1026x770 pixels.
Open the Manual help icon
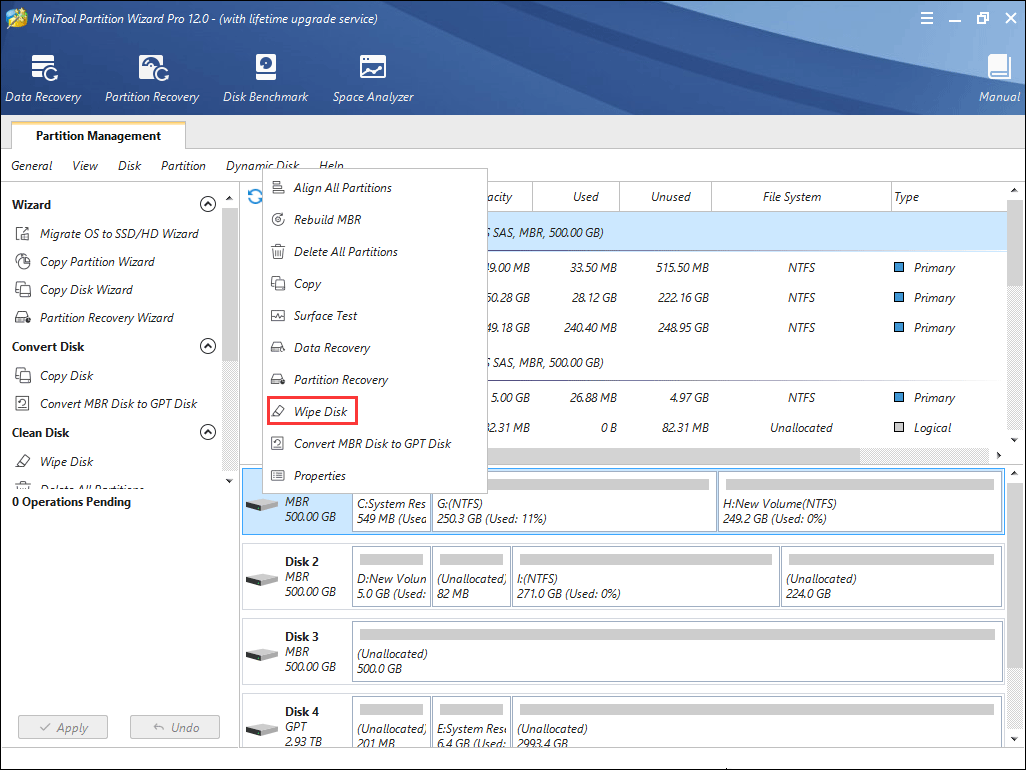(x=999, y=78)
